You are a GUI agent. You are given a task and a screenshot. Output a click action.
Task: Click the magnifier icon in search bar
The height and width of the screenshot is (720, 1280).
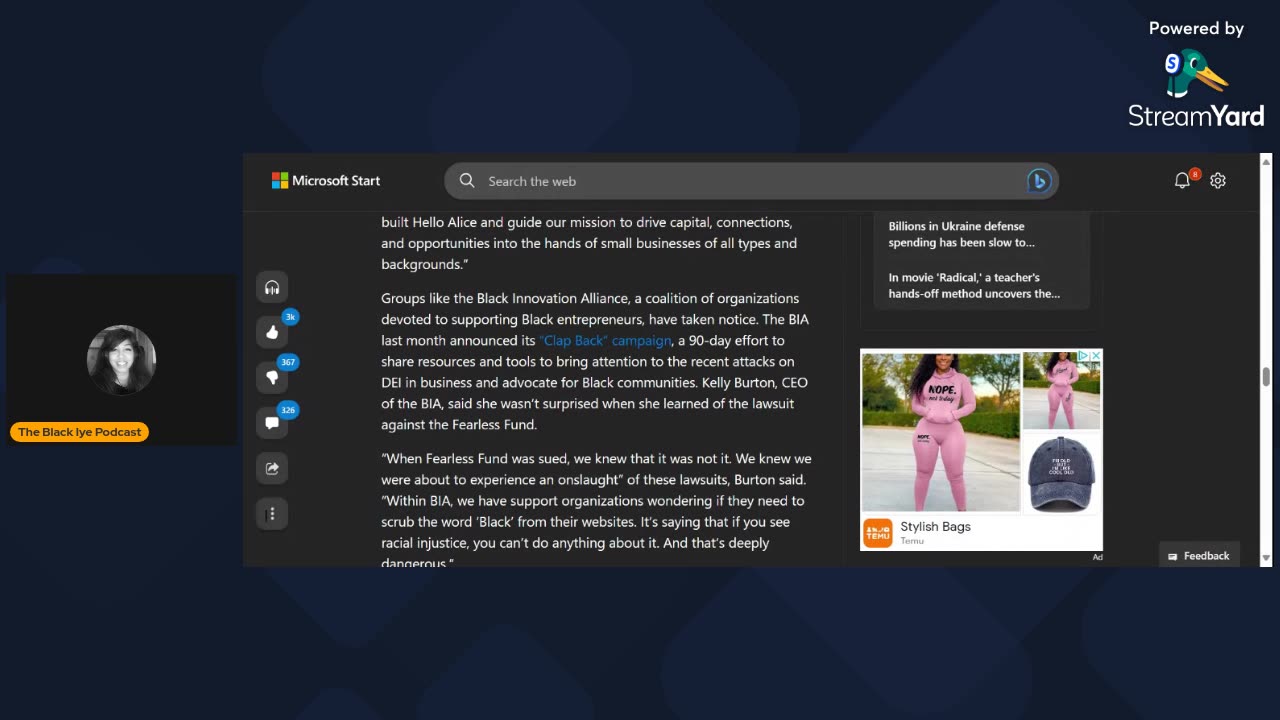pyautogui.click(x=467, y=181)
